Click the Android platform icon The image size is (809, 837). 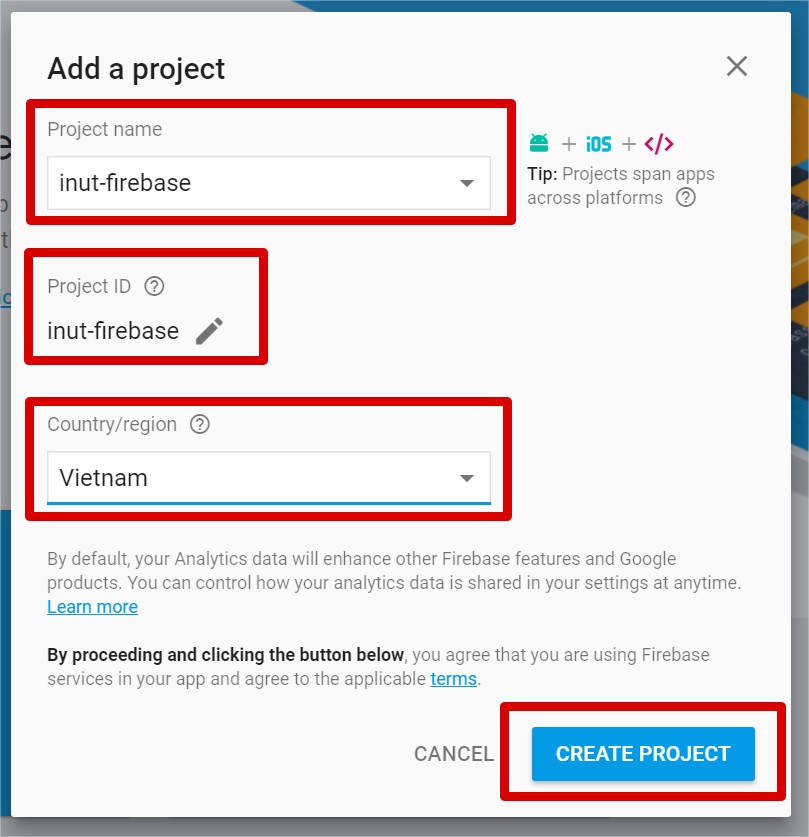pyautogui.click(x=540, y=144)
